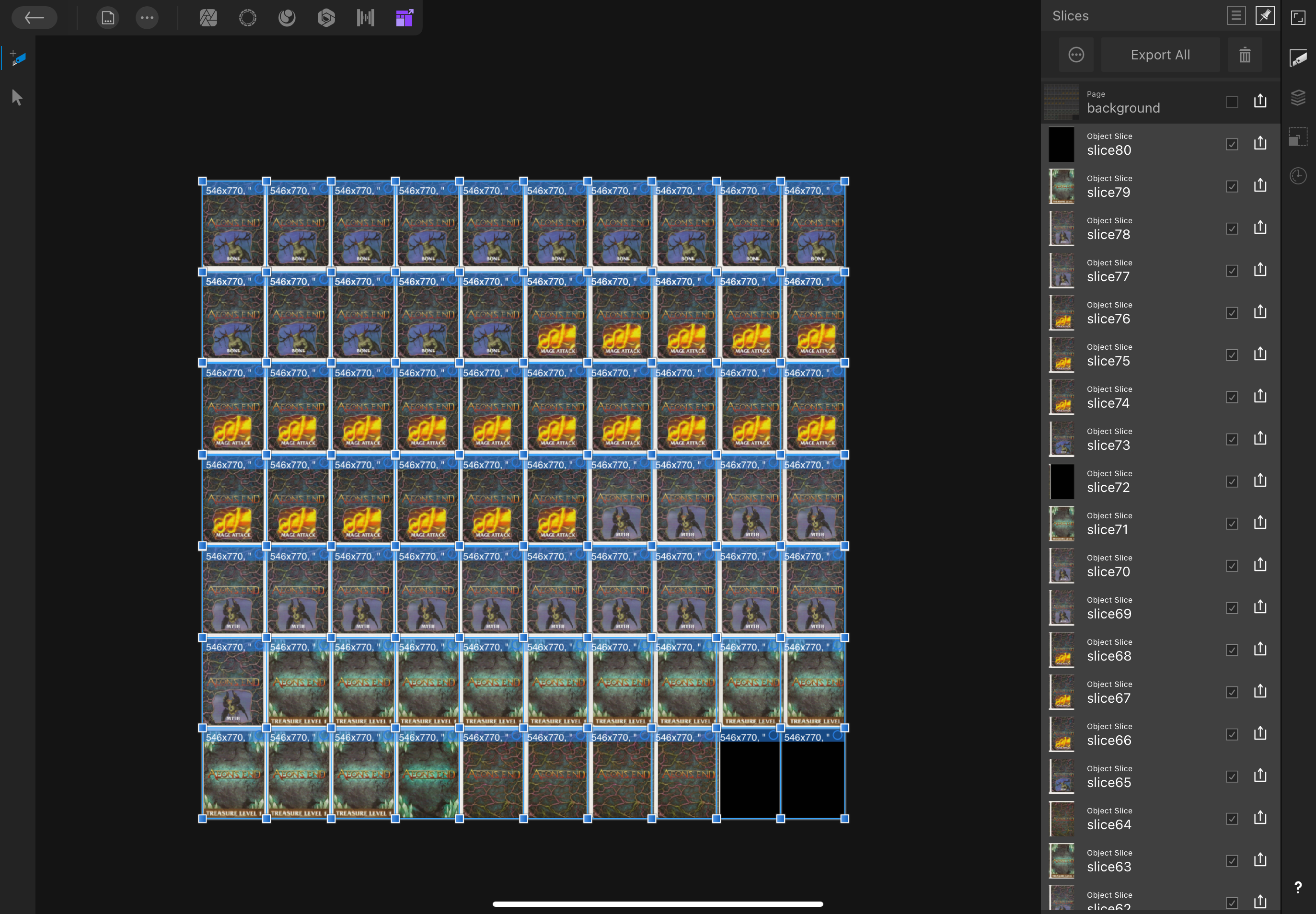Select the slice67 row
Viewport: 1316px width, 914px height.
1161,692
